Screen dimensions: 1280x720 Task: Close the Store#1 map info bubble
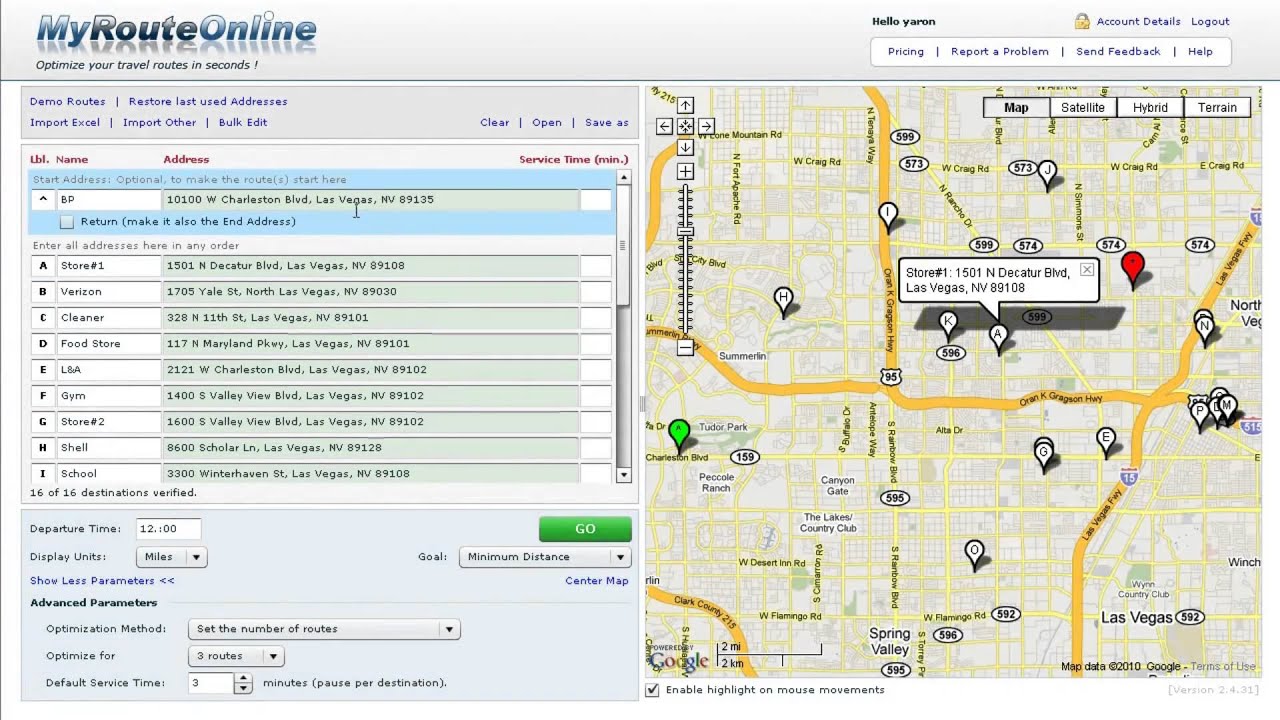tap(1086, 270)
